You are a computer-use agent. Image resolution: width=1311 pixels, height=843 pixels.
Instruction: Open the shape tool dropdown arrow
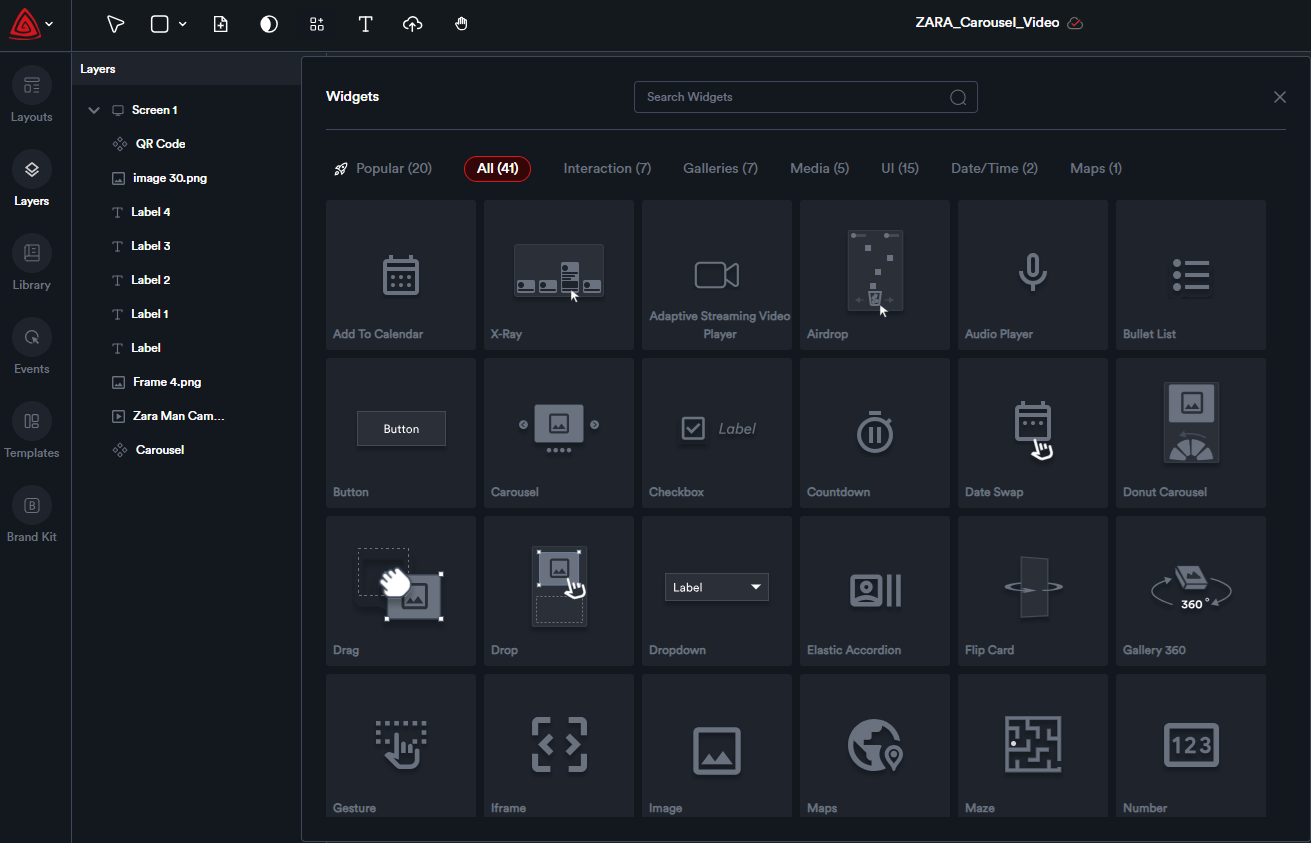[x=183, y=25]
